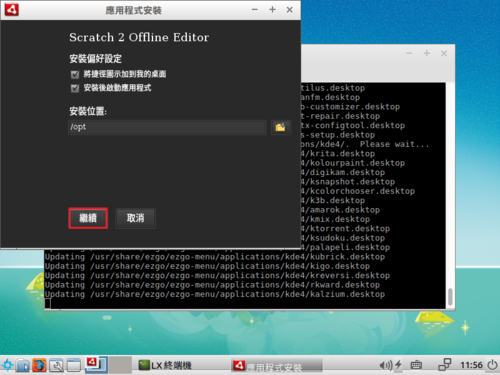Click the 'Please wait...' text in terminal
This screenshot has height=375, width=500.
click(x=394, y=144)
